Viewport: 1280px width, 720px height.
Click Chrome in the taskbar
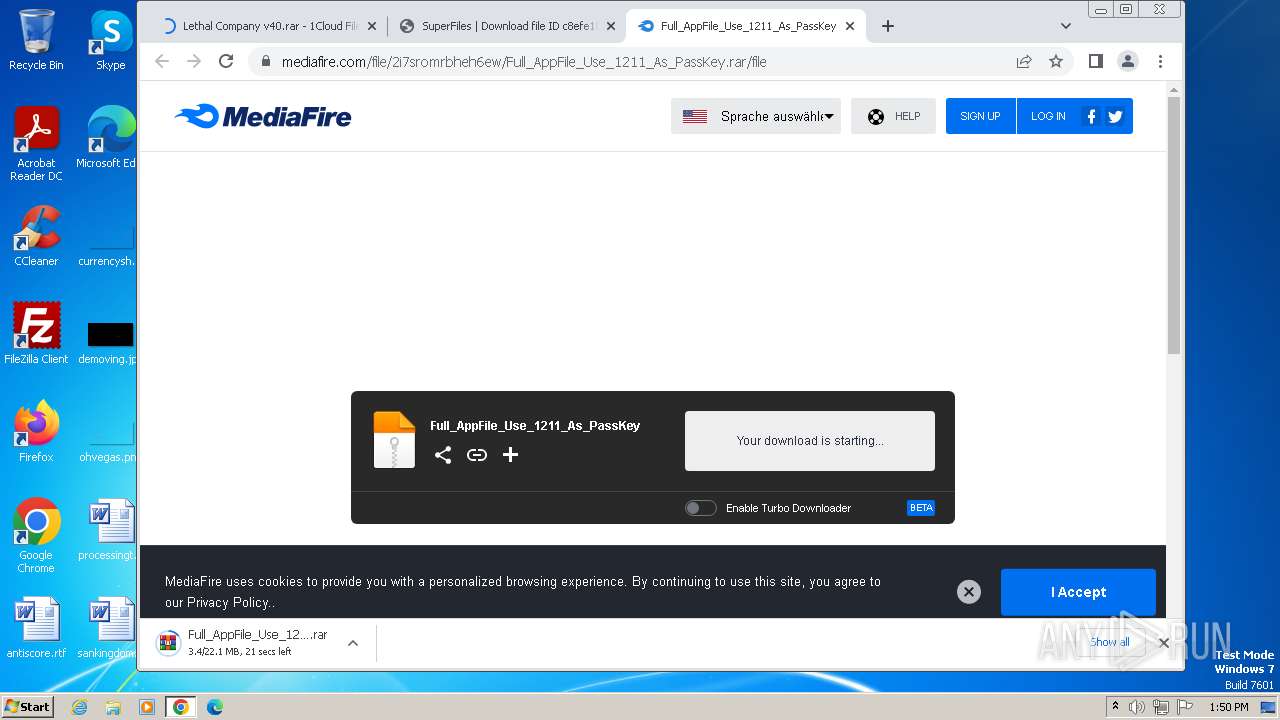(180, 706)
